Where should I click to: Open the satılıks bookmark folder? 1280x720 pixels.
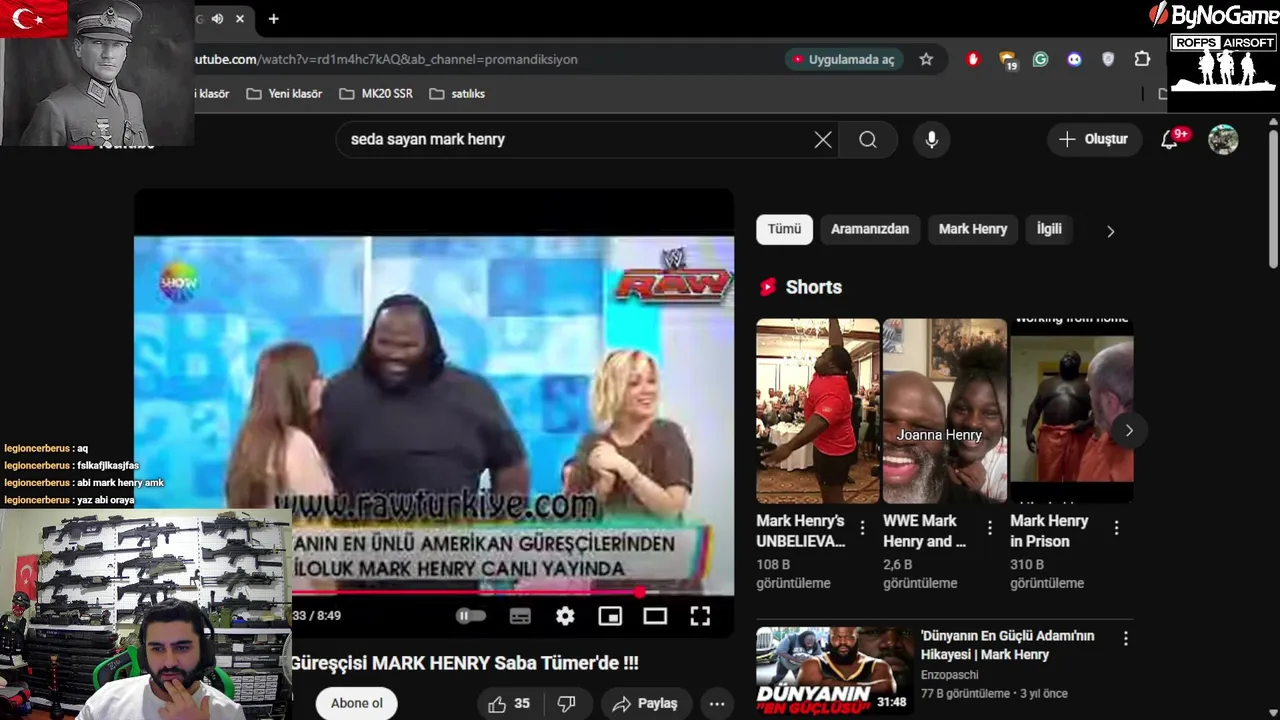coord(457,94)
